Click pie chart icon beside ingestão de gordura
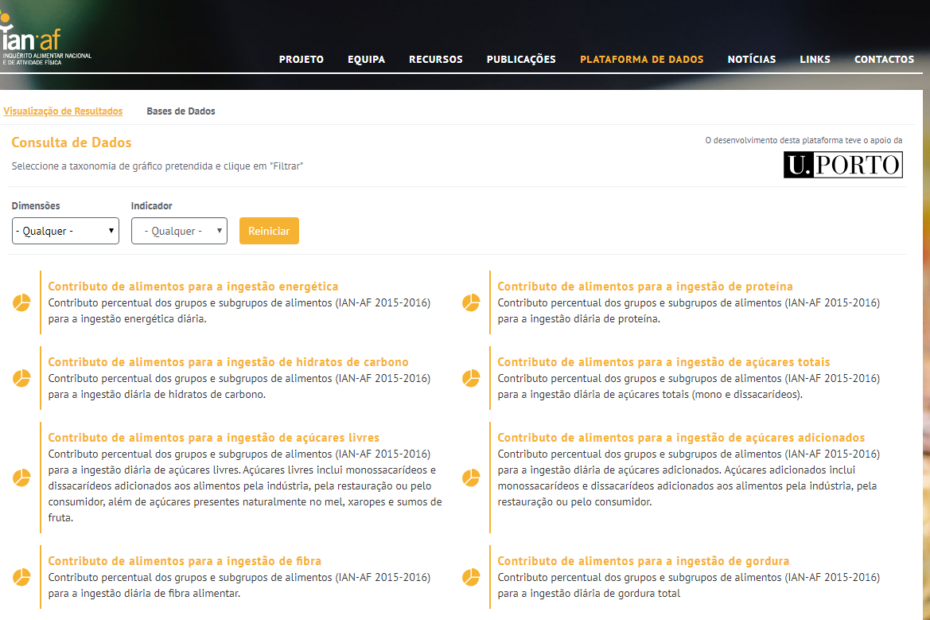Screen dimensions: 930x620 coord(471,577)
